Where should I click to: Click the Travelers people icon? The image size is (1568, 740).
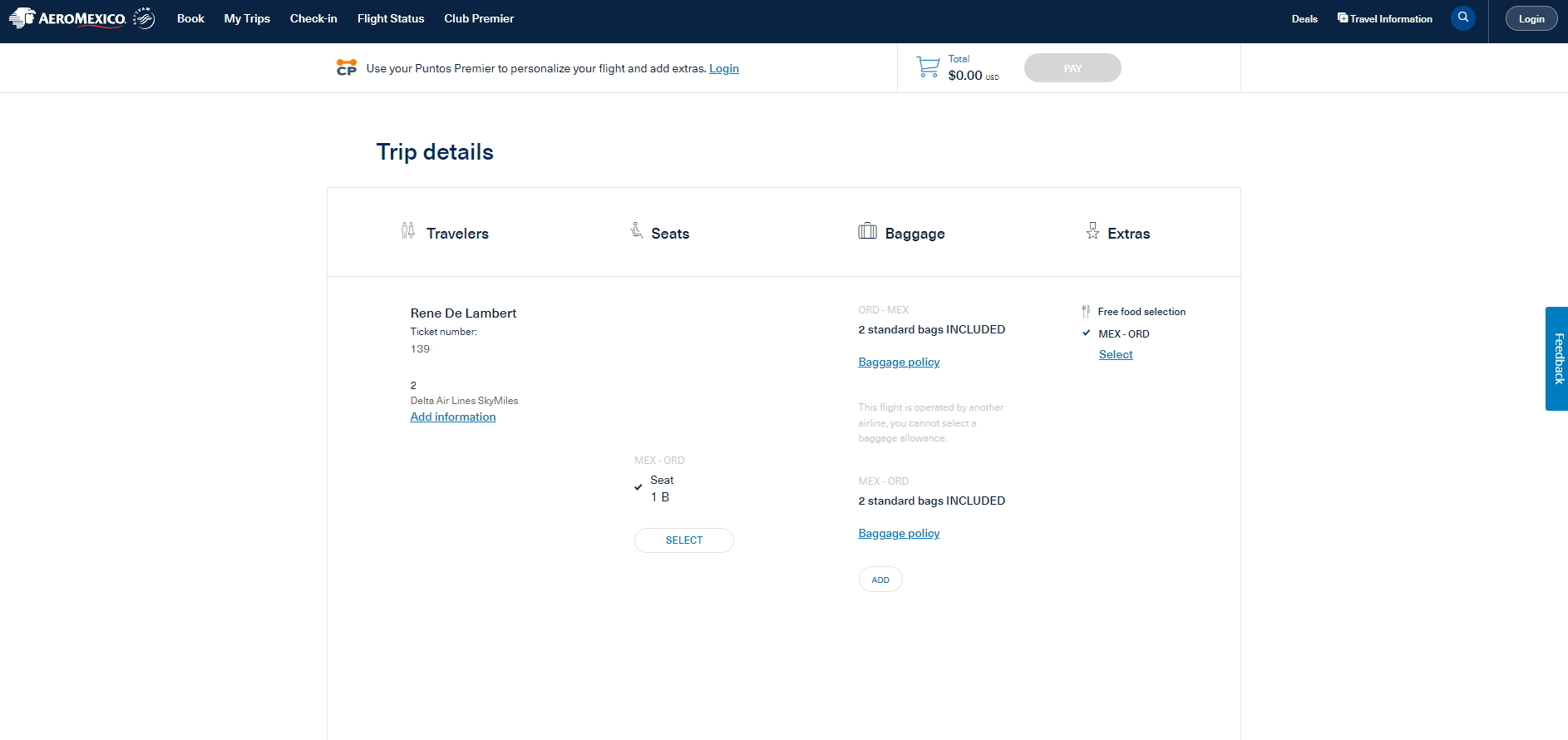[x=407, y=231]
